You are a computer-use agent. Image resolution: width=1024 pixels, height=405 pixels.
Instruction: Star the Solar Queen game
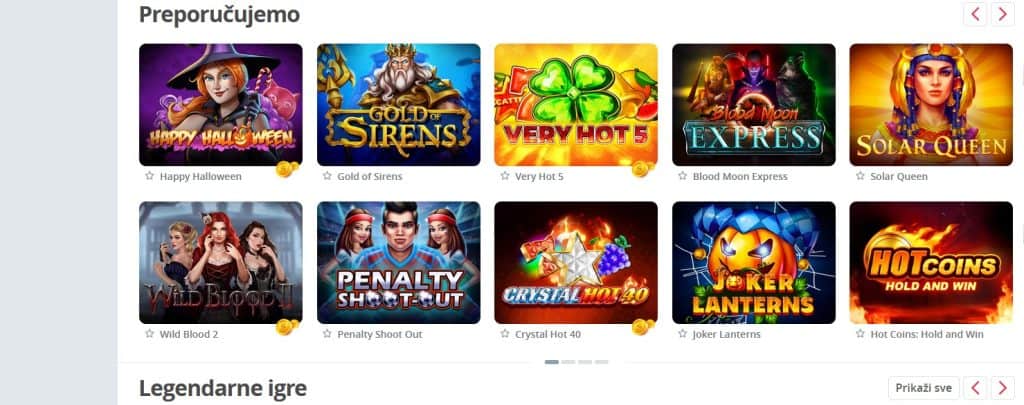pyautogui.click(x=860, y=176)
